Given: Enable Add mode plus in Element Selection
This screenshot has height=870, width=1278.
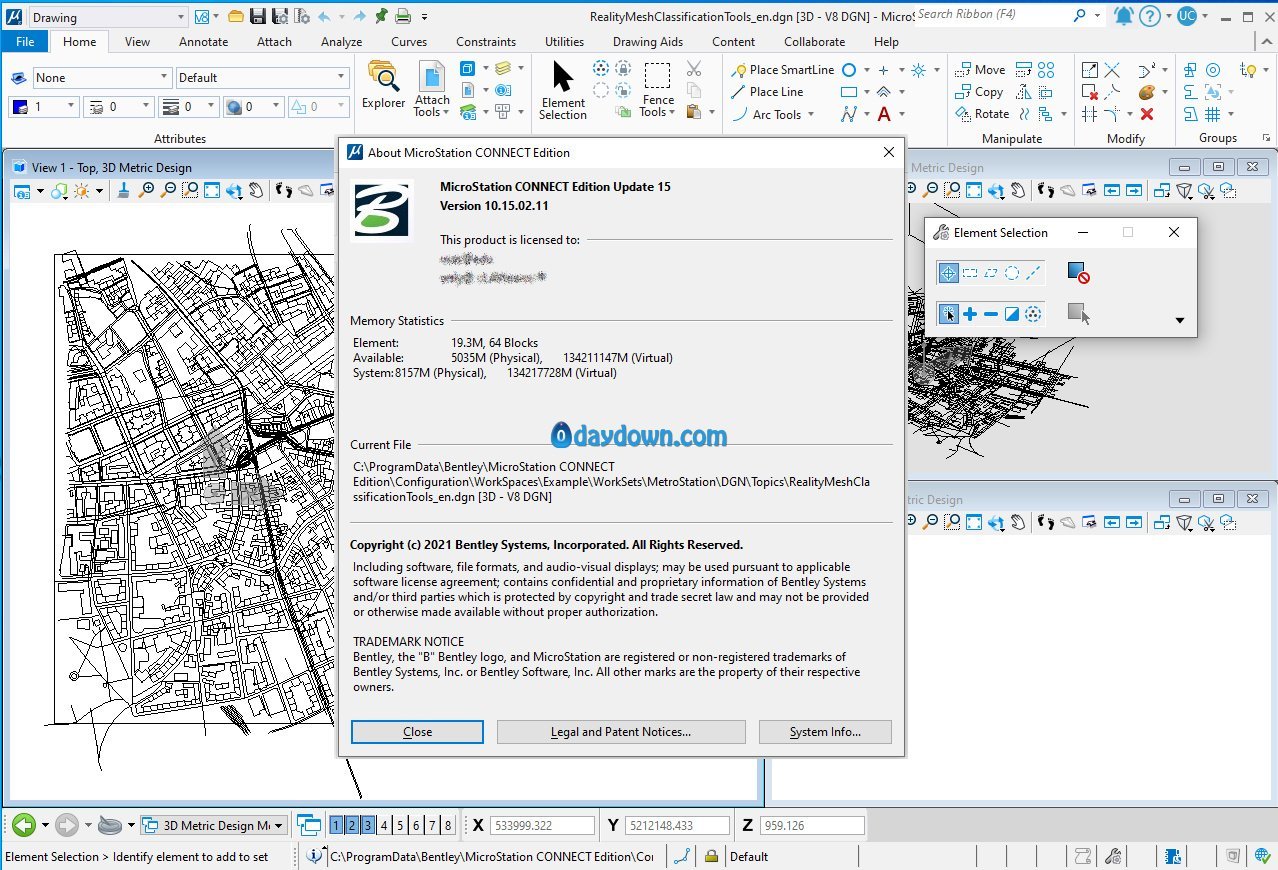Looking at the screenshot, I should 970,314.
